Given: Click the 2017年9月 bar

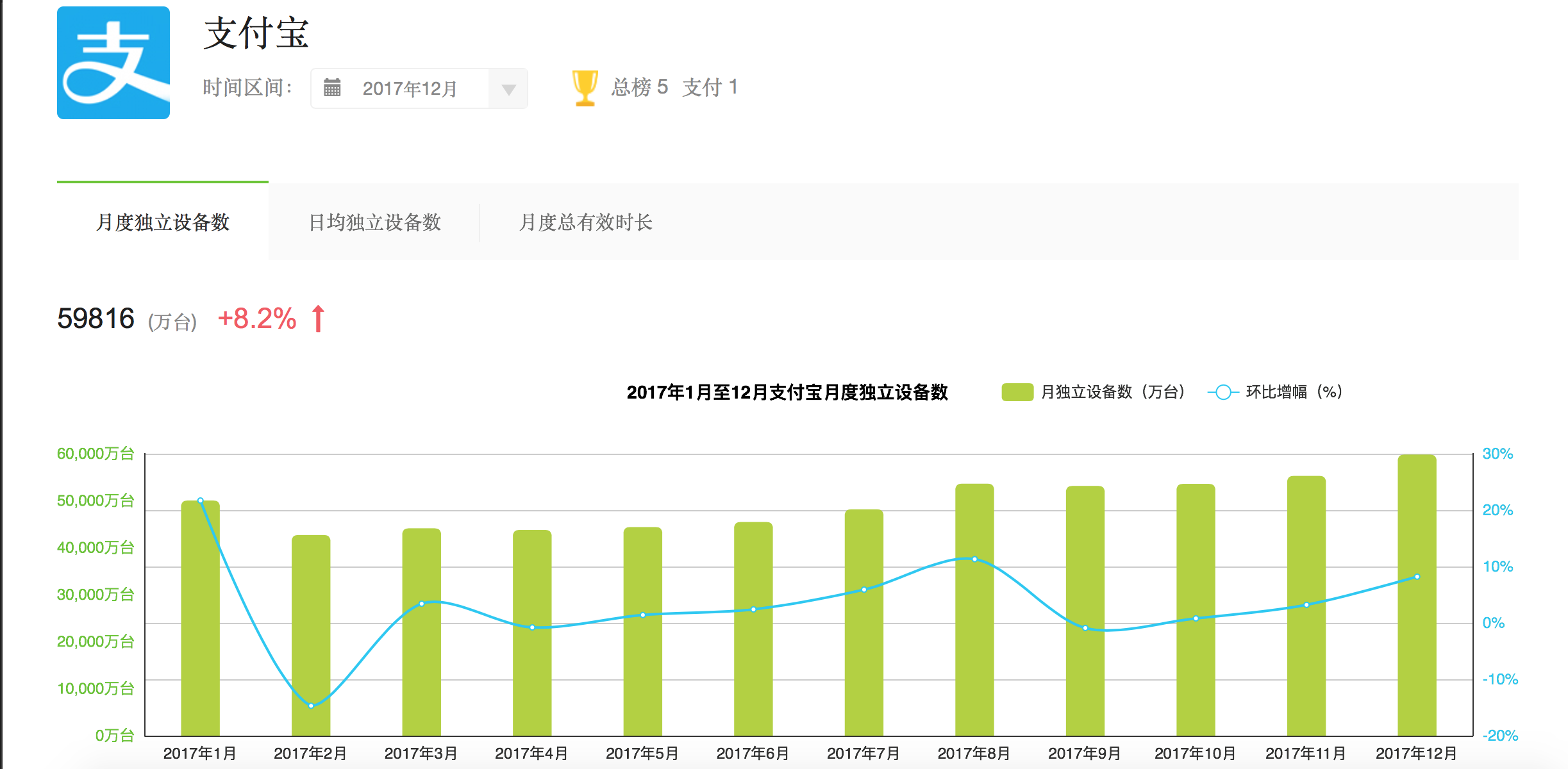Looking at the screenshot, I should pos(1085,611).
